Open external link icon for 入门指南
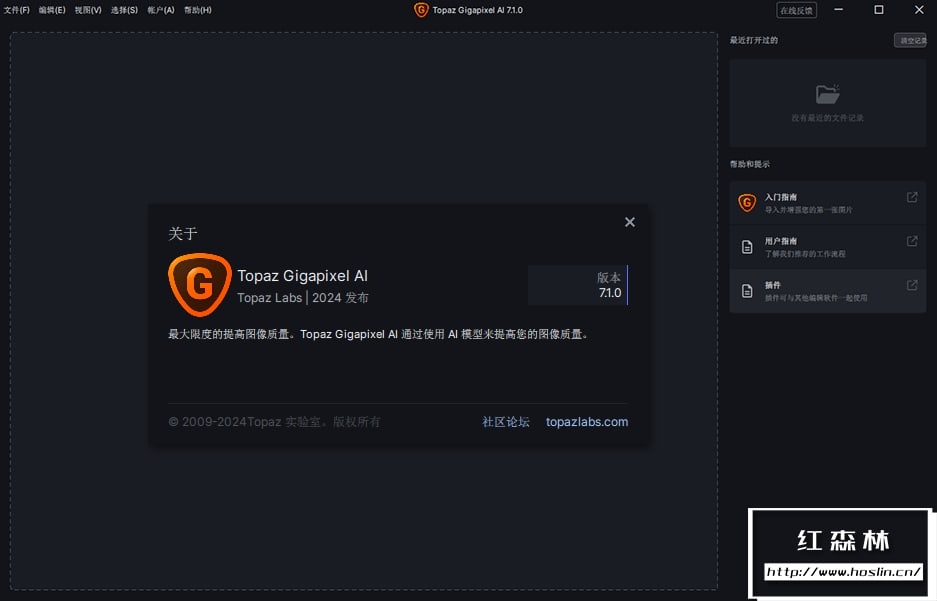937x601 pixels. (912, 197)
